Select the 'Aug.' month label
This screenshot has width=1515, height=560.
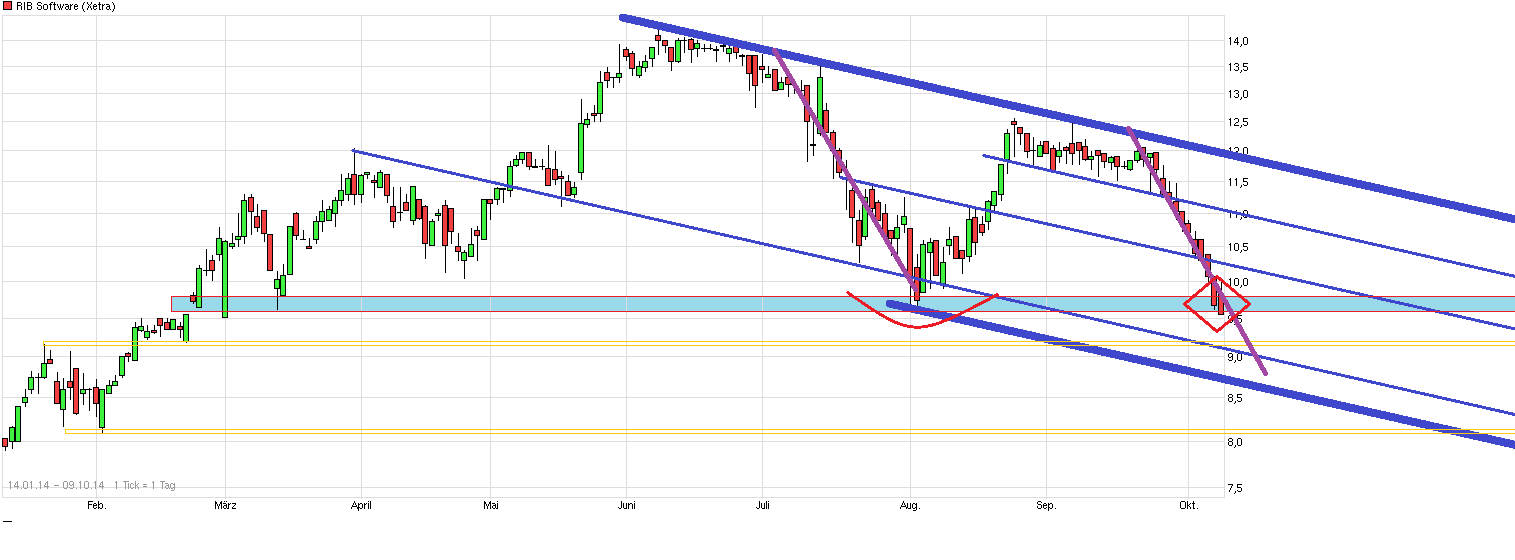[x=910, y=506]
